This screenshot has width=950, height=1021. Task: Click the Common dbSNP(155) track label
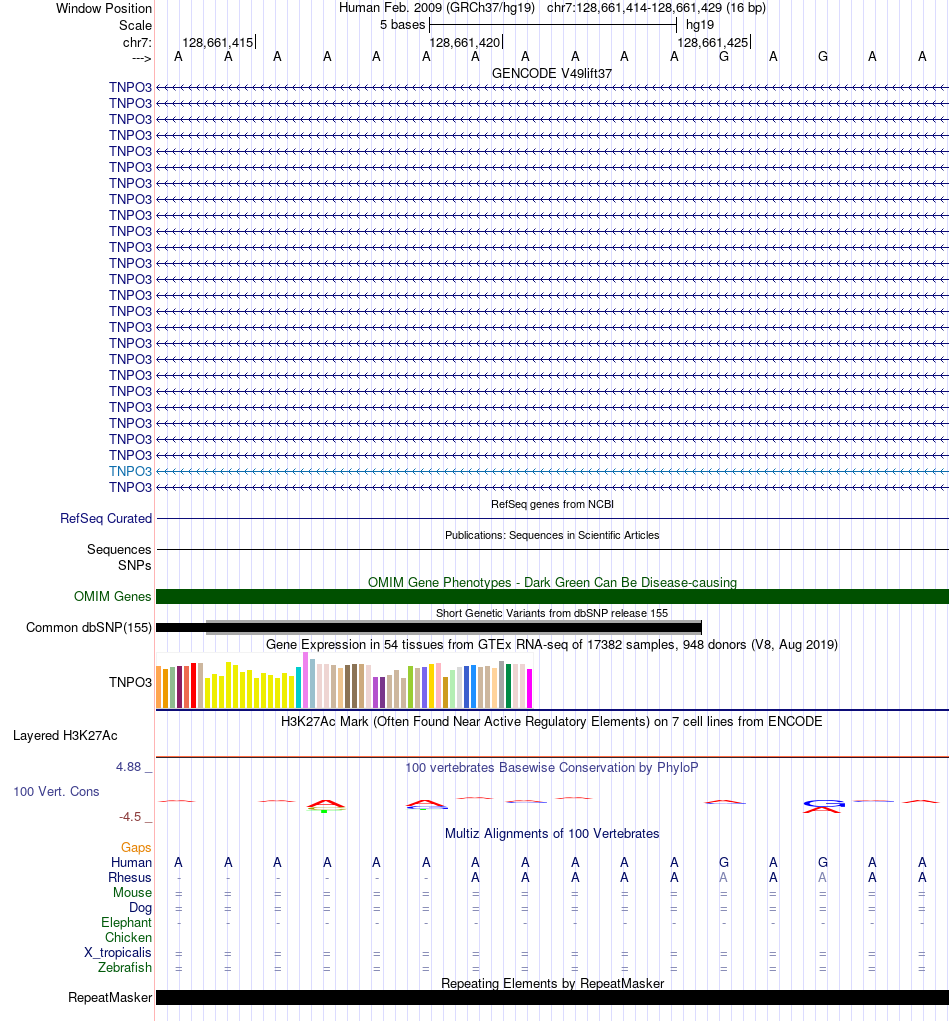pyautogui.click(x=89, y=627)
